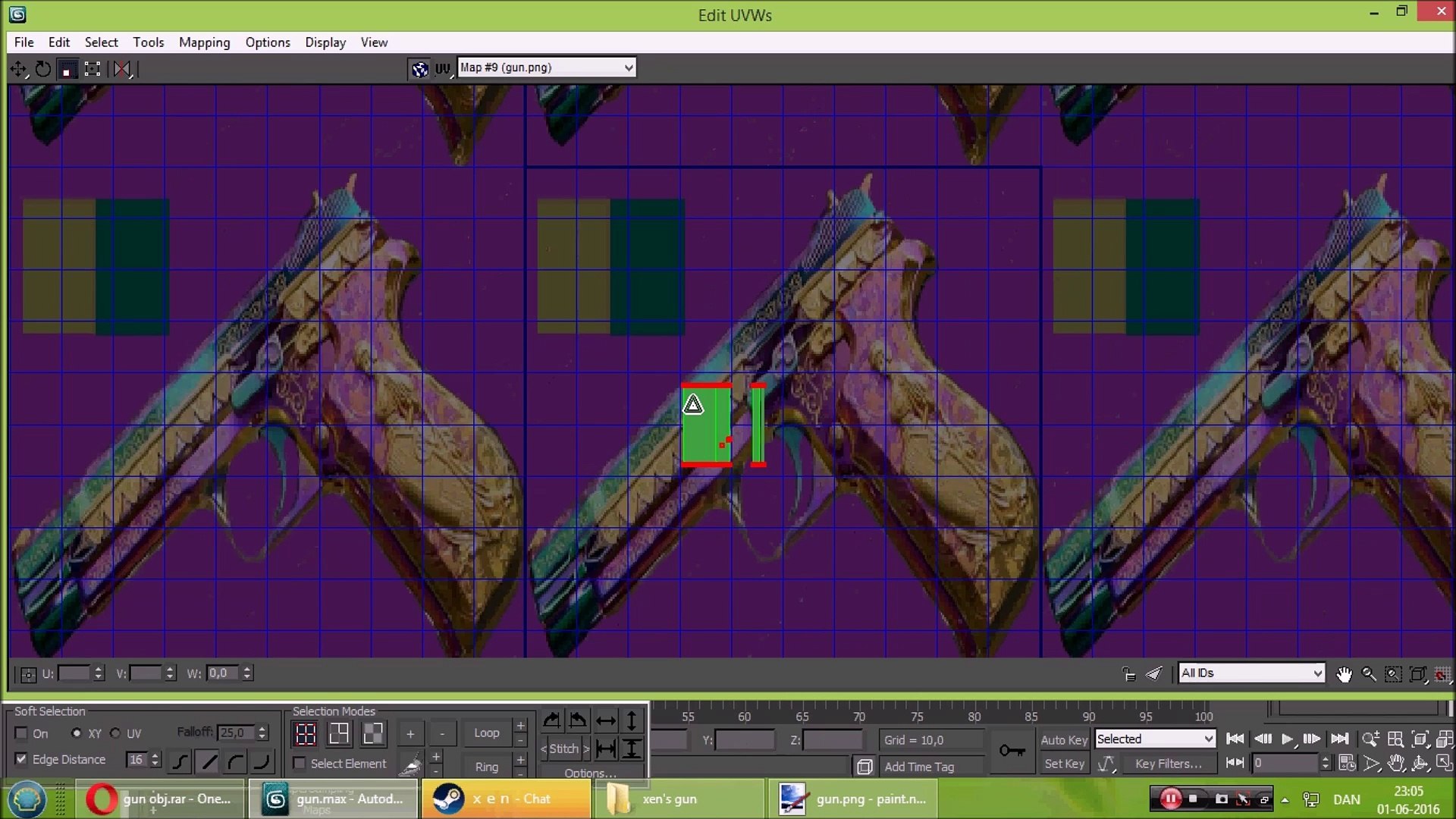
Task: Select the UV radio button
Action: click(x=115, y=733)
